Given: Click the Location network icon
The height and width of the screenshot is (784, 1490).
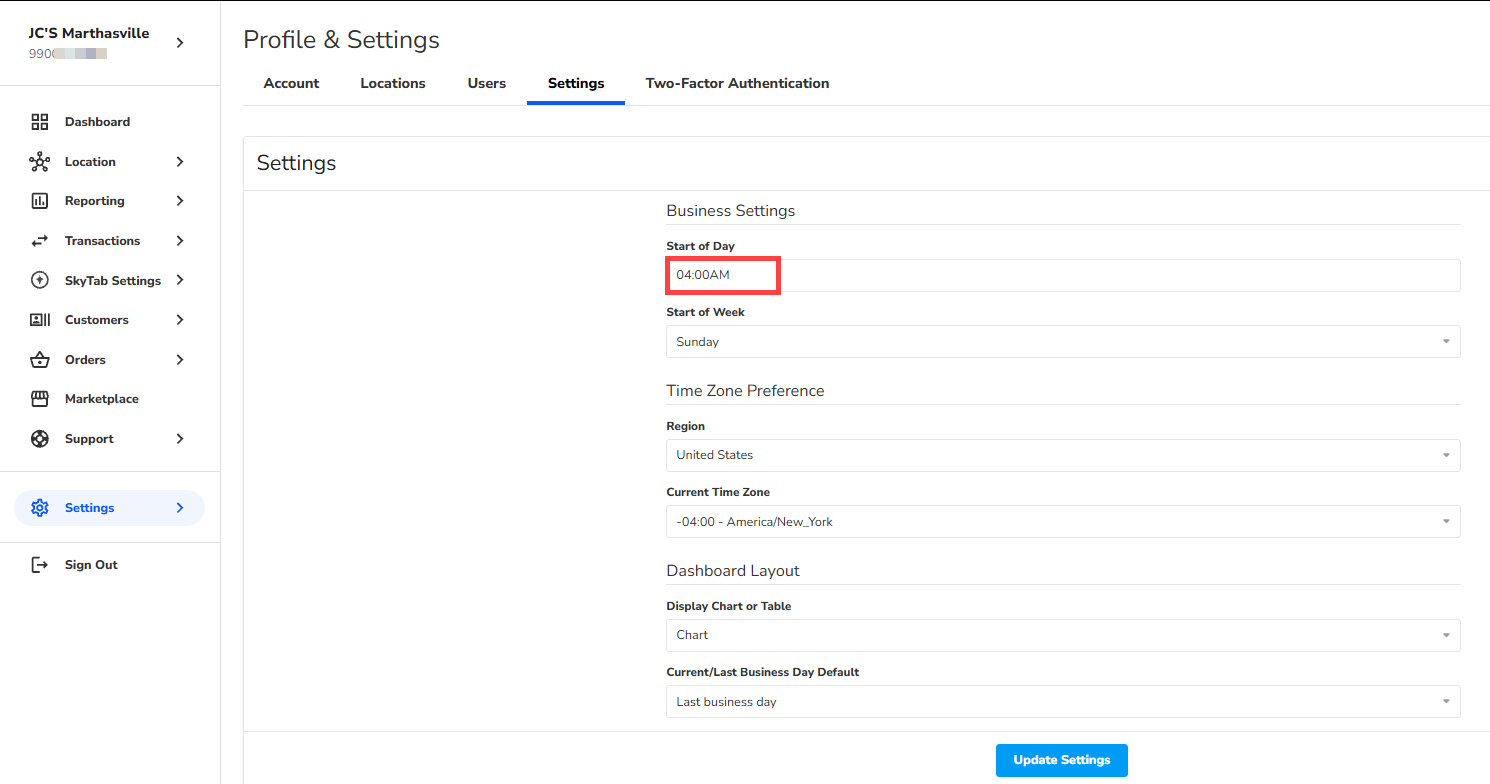Looking at the screenshot, I should tap(40, 162).
